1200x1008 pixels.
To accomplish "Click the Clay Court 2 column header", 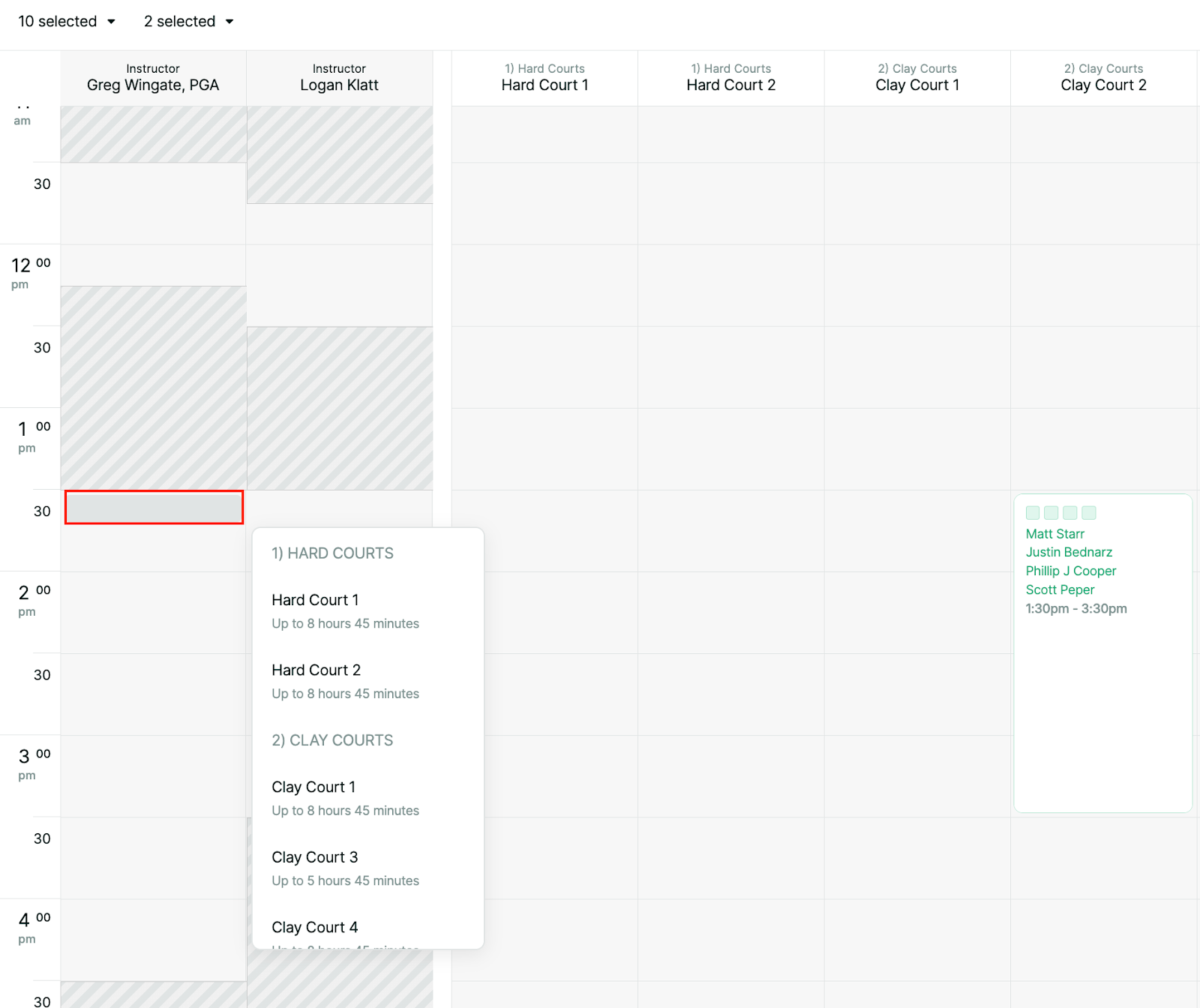I will coord(1103,78).
